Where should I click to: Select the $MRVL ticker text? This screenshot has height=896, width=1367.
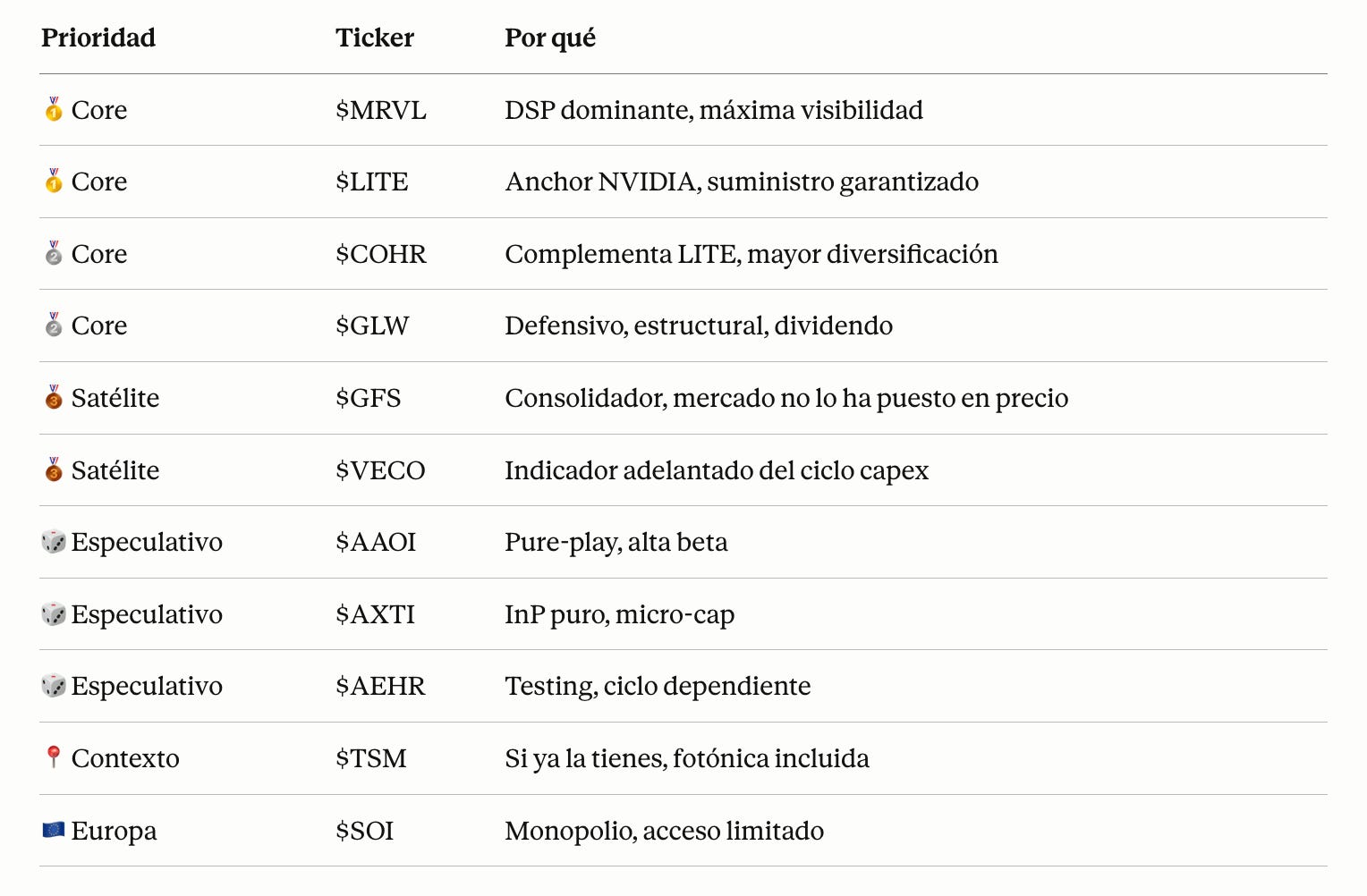[381, 110]
